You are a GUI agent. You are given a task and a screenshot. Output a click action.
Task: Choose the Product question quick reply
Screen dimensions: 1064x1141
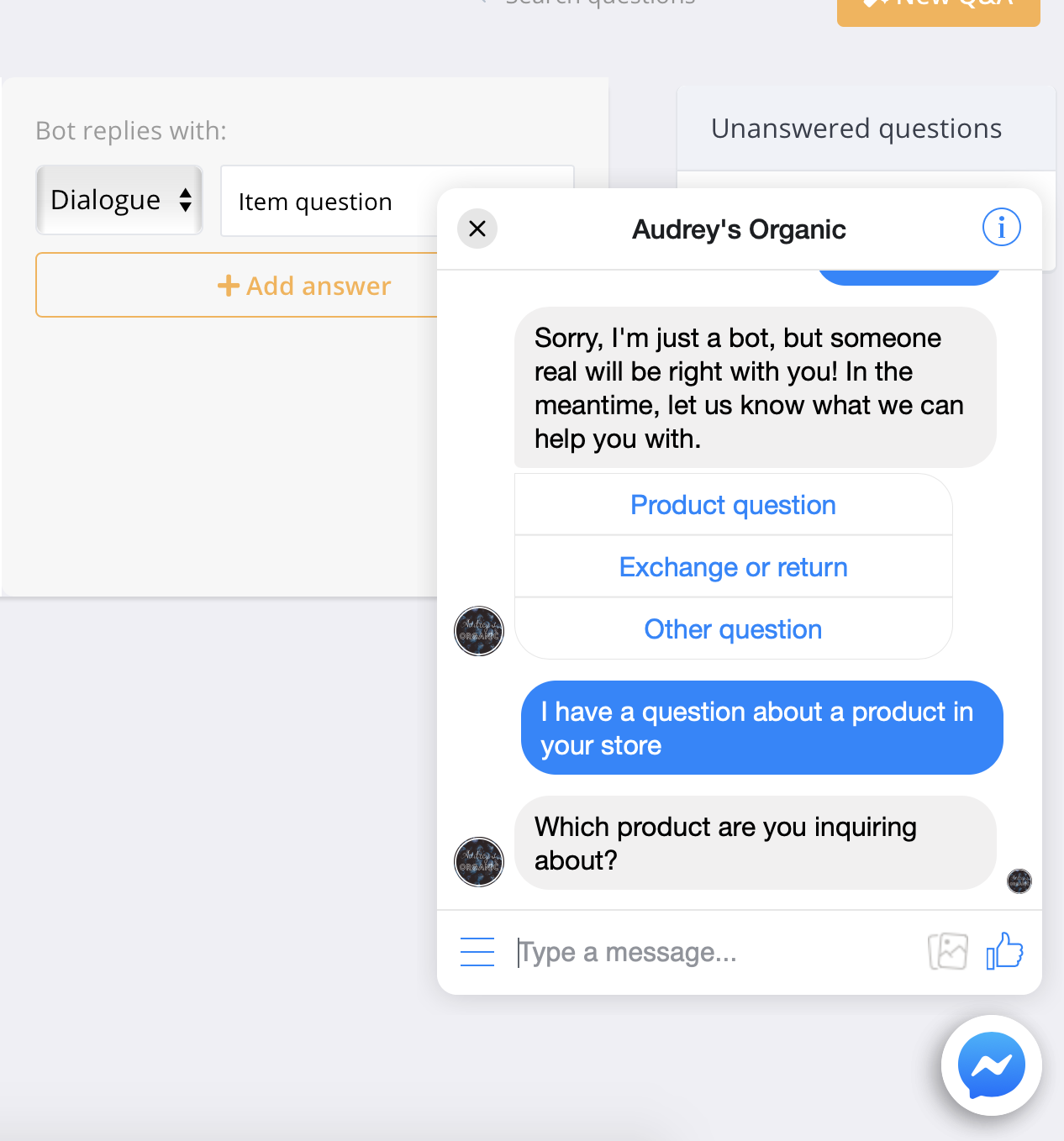[x=733, y=505]
